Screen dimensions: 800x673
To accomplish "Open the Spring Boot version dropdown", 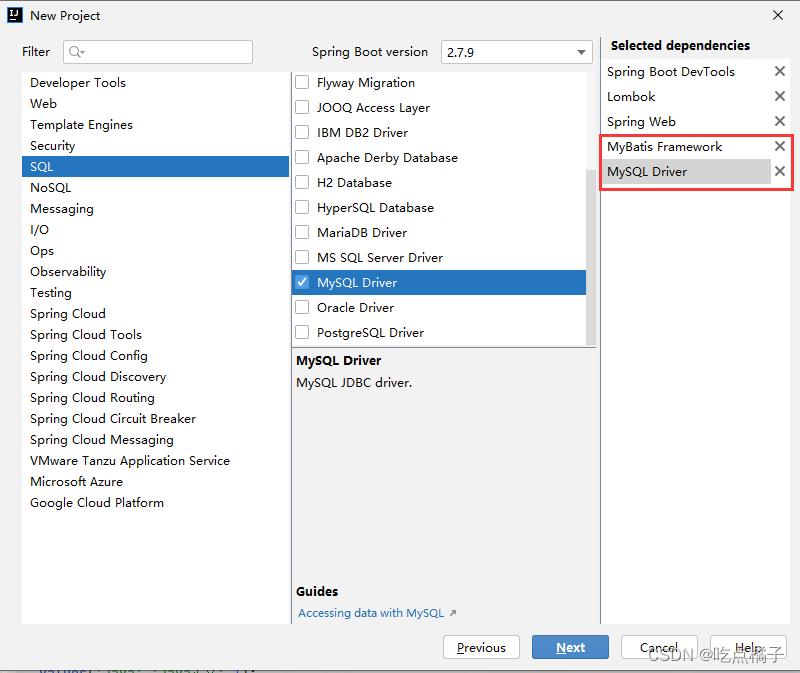I will pyautogui.click(x=516, y=52).
